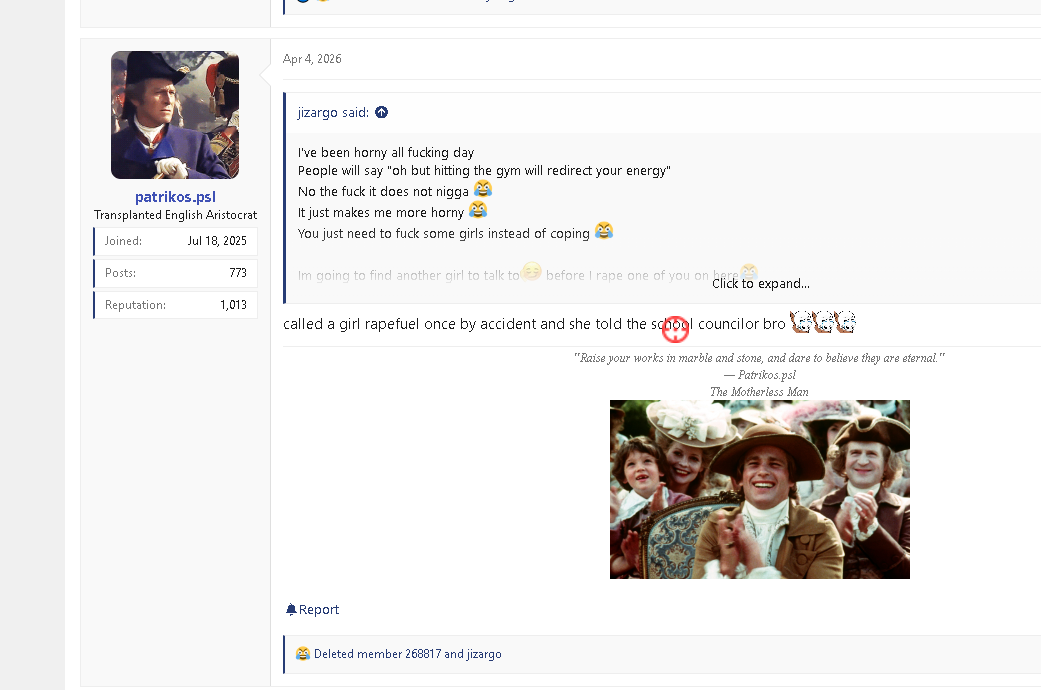Click the Reputation value "1,013"
Viewport: 1041px width, 690px height.
click(x=233, y=305)
